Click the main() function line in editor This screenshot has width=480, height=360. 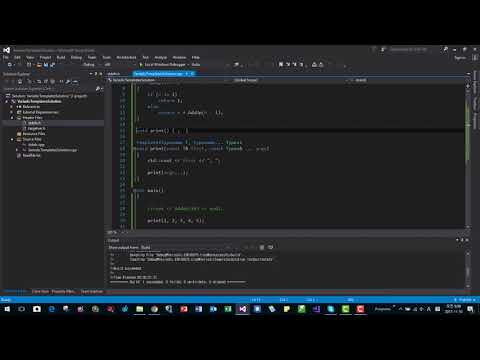(x=149, y=190)
